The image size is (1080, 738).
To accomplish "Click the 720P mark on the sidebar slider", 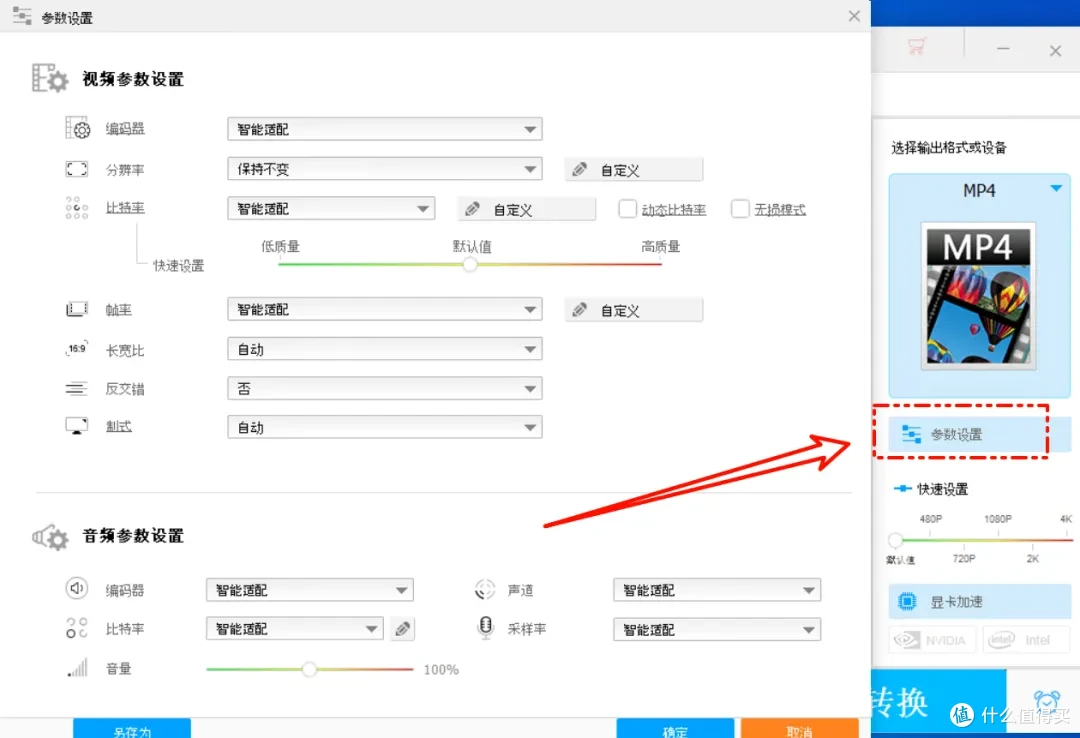I will tap(964, 558).
